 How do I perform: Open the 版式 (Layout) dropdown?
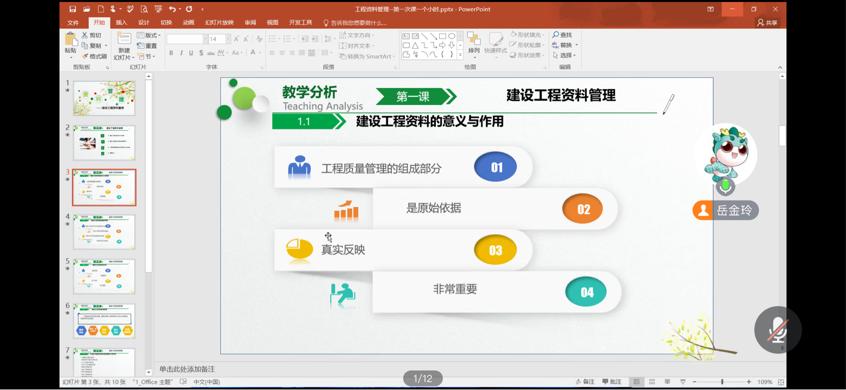click(x=147, y=35)
